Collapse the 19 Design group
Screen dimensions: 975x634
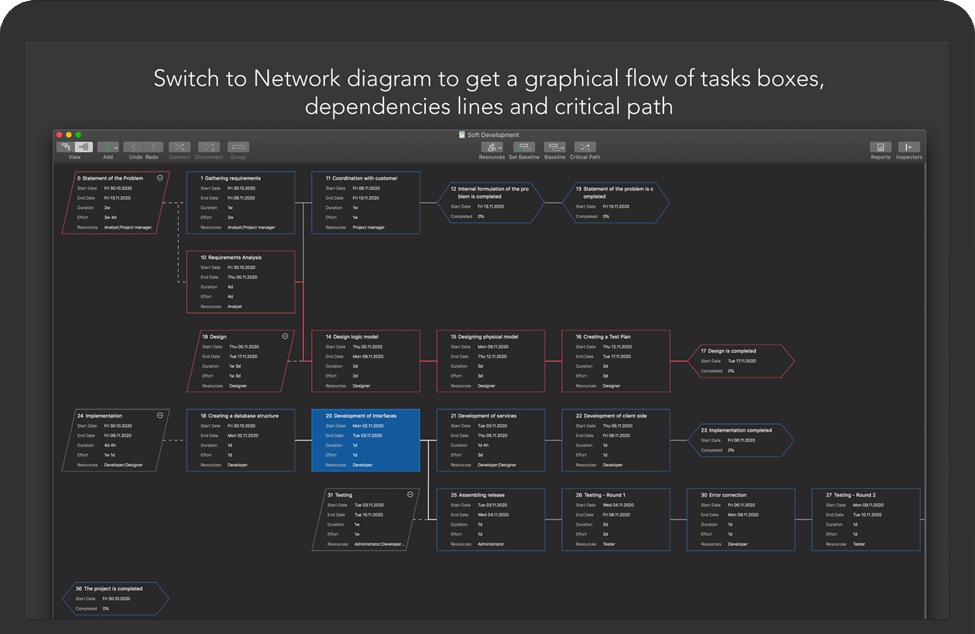tap(285, 337)
